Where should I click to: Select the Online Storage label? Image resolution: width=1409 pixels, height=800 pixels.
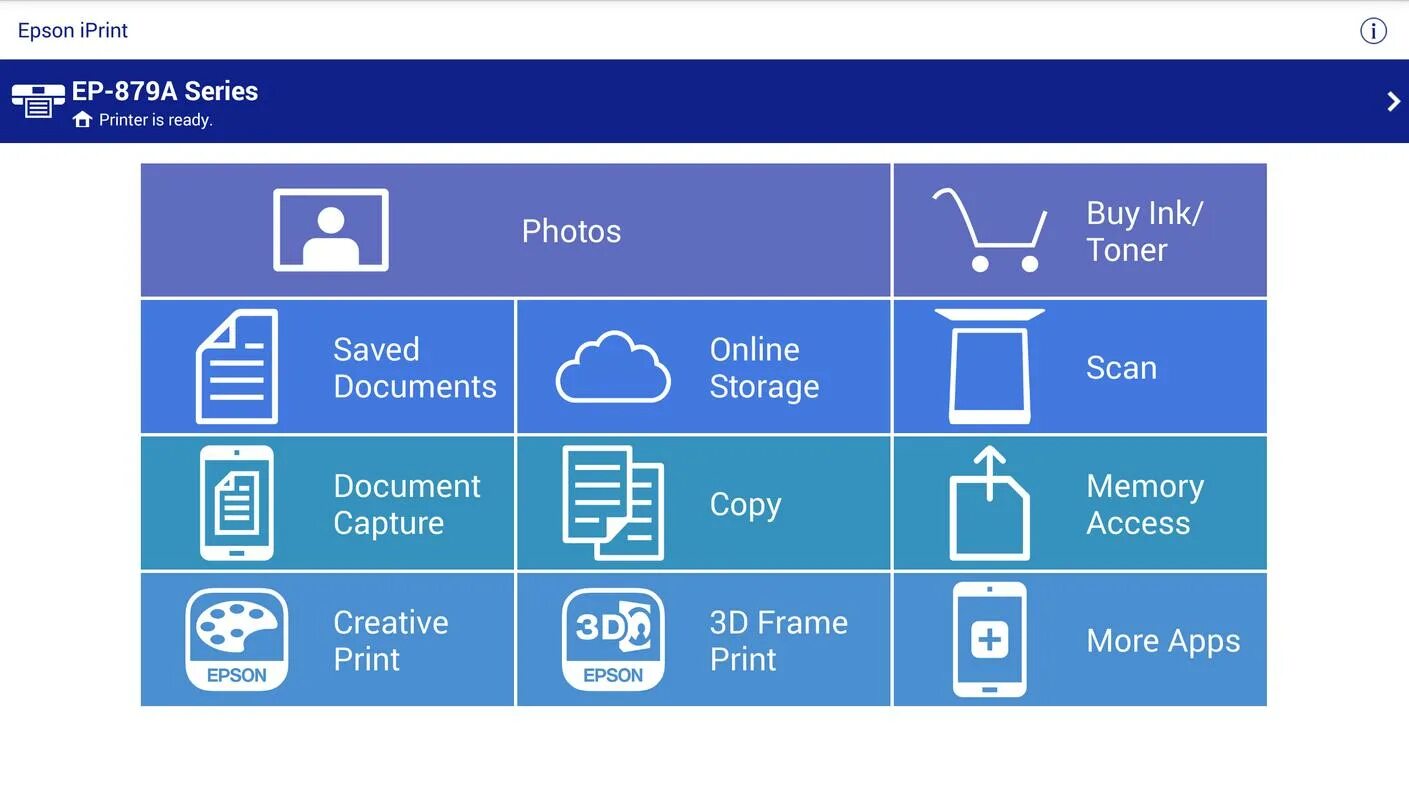click(764, 368)
